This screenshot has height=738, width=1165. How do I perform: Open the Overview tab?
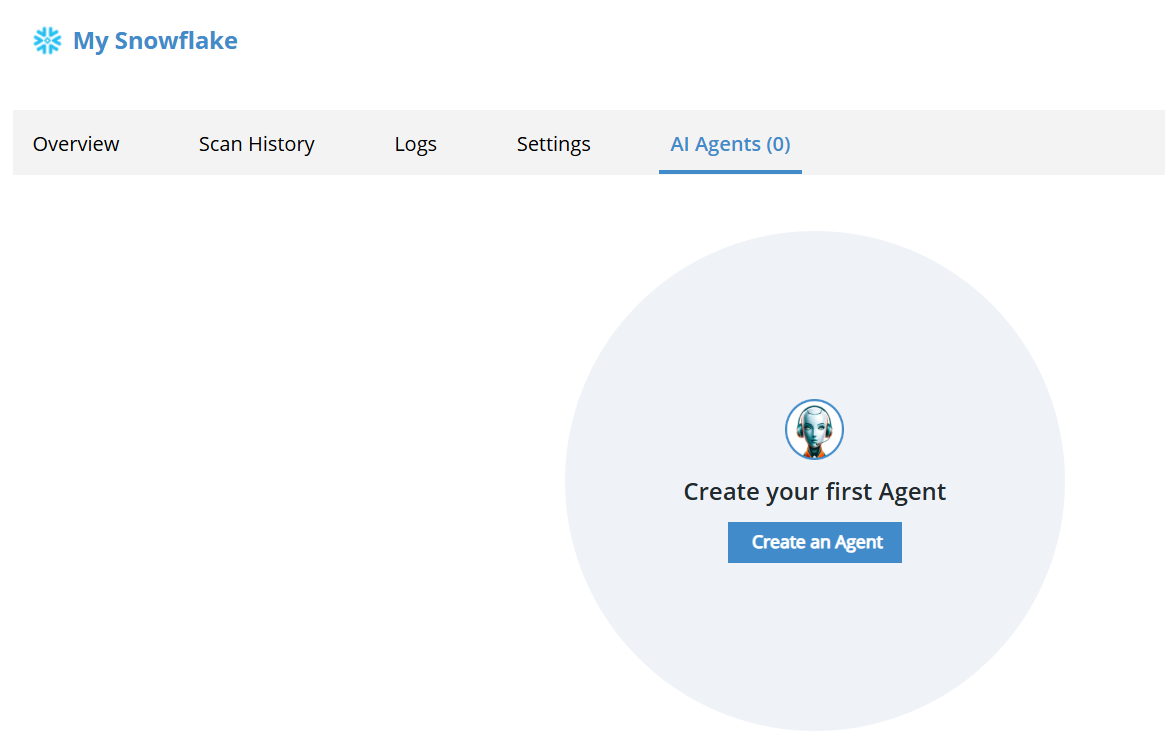(76, 143)
